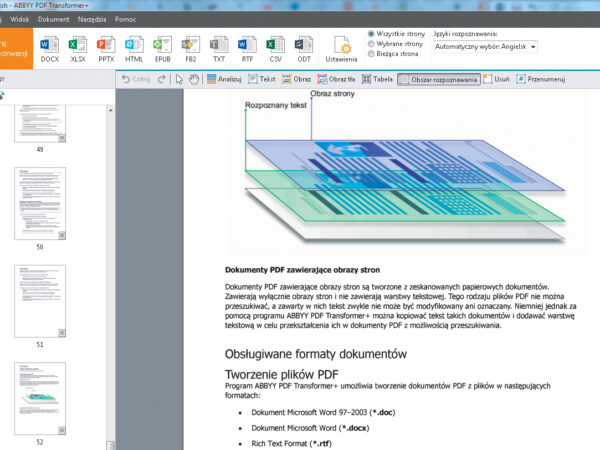Open Ustawienia settings icon
Viewport: 600px width, 450px height.
tap(342, 49)
